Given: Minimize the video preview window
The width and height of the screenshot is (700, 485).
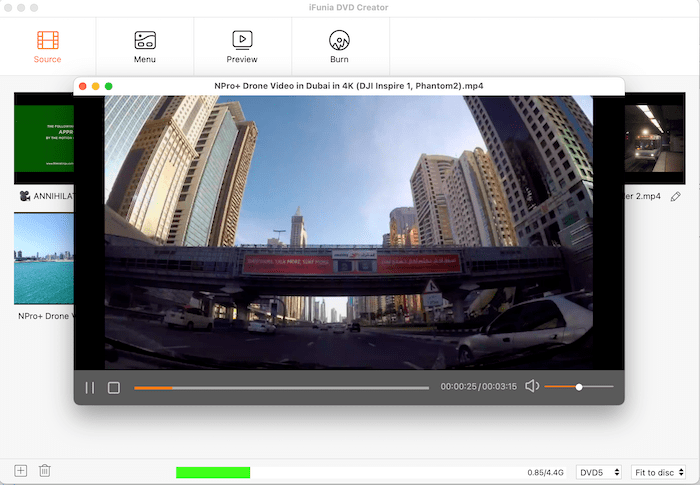Looking at the screenshot, I should [x=96, y=86].
